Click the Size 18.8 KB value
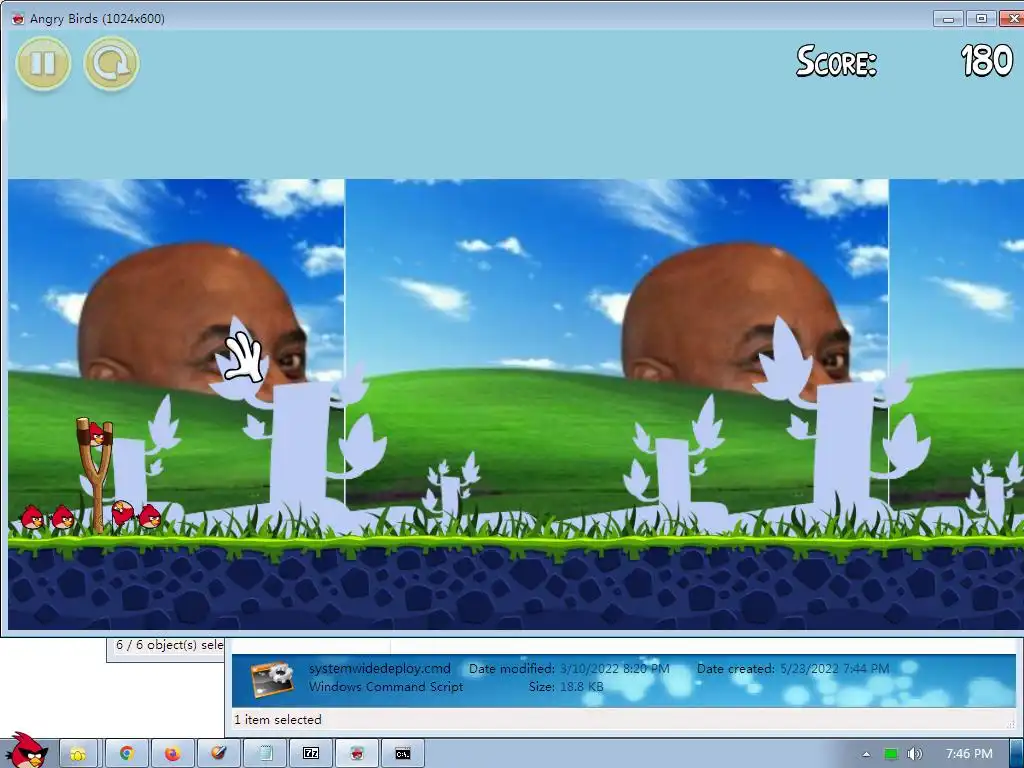 click(582, 686)
